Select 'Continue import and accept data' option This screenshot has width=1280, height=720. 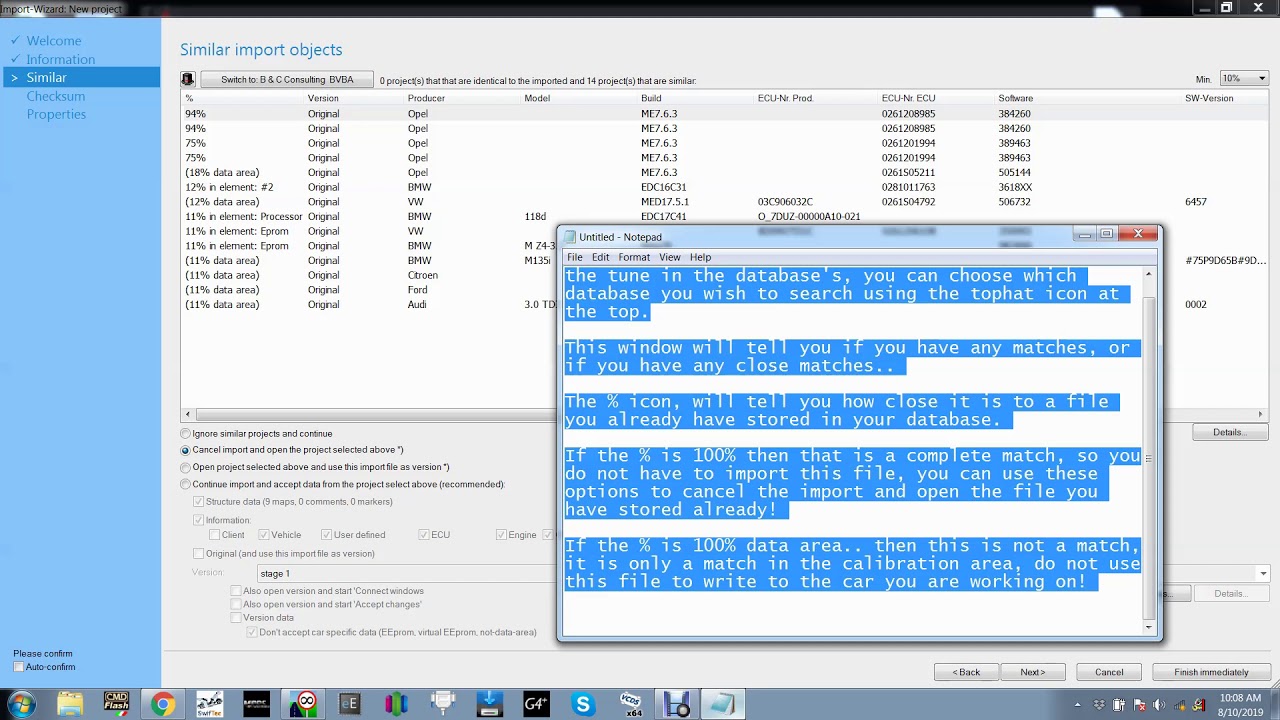coord(343,484)
